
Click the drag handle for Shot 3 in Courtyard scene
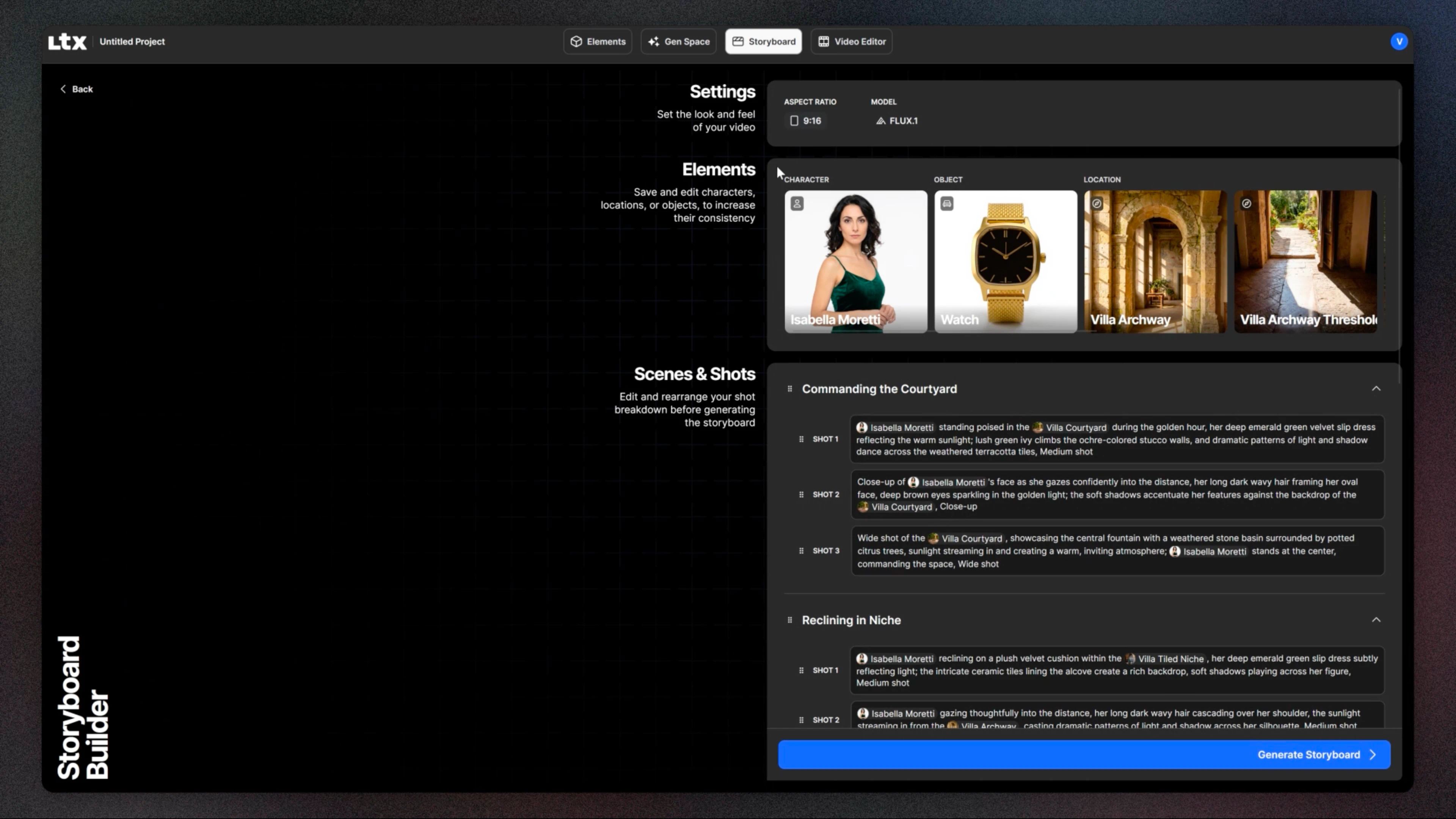coord(801,551)
